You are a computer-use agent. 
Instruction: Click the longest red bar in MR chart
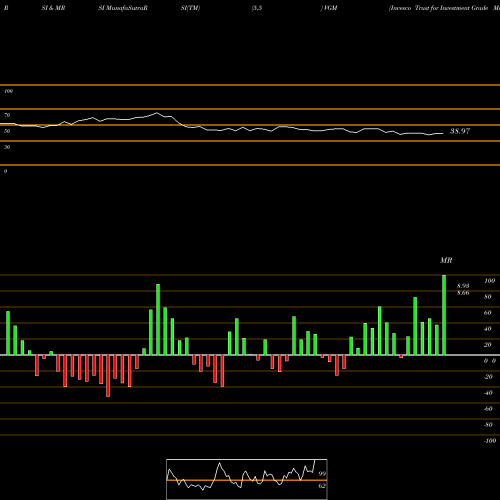pos(108,376)
